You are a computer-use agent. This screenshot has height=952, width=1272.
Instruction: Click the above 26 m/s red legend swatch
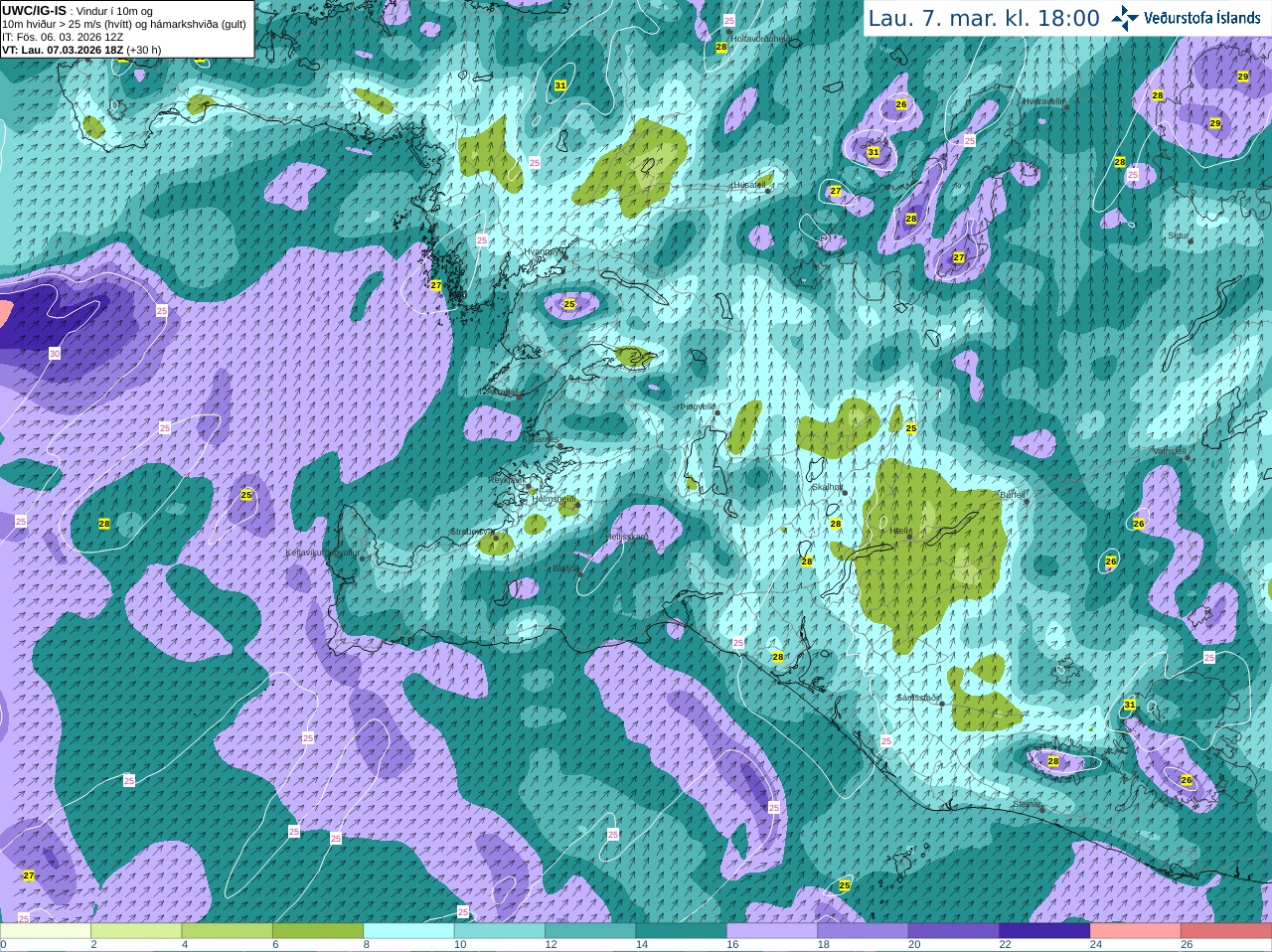1226,931
